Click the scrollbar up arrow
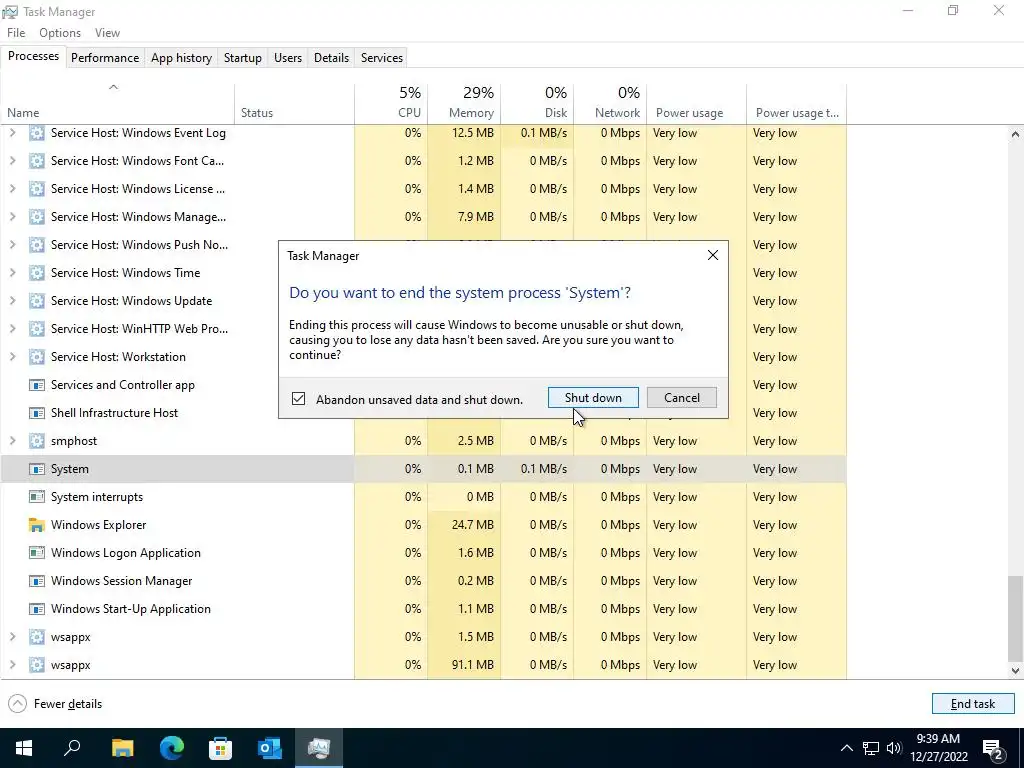The image size is (1024, 768). point(1015,134)
